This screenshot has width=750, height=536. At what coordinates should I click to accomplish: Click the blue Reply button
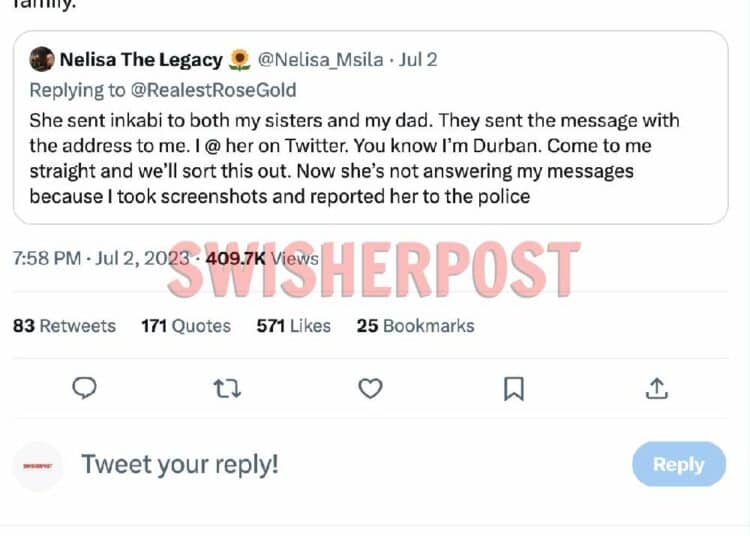(x=679, y=464)
